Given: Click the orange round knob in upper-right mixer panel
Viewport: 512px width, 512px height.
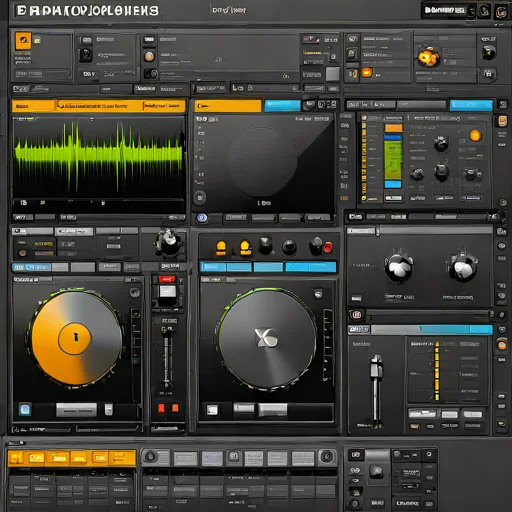Looking at the screenshot, I should pyautogui.click(x=476, y=135).
